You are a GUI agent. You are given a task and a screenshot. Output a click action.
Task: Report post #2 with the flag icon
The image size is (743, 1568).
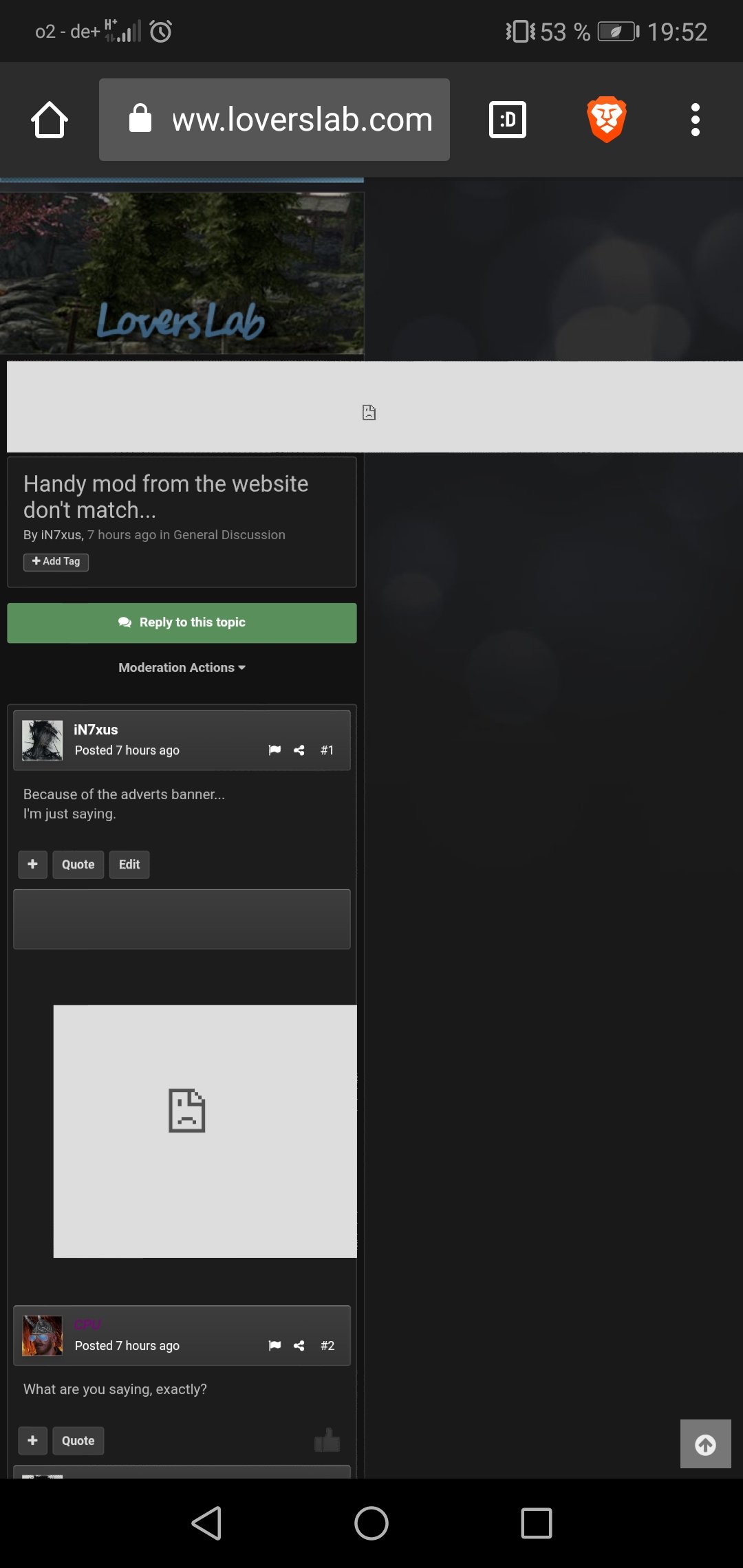[x=274, y=1346]
